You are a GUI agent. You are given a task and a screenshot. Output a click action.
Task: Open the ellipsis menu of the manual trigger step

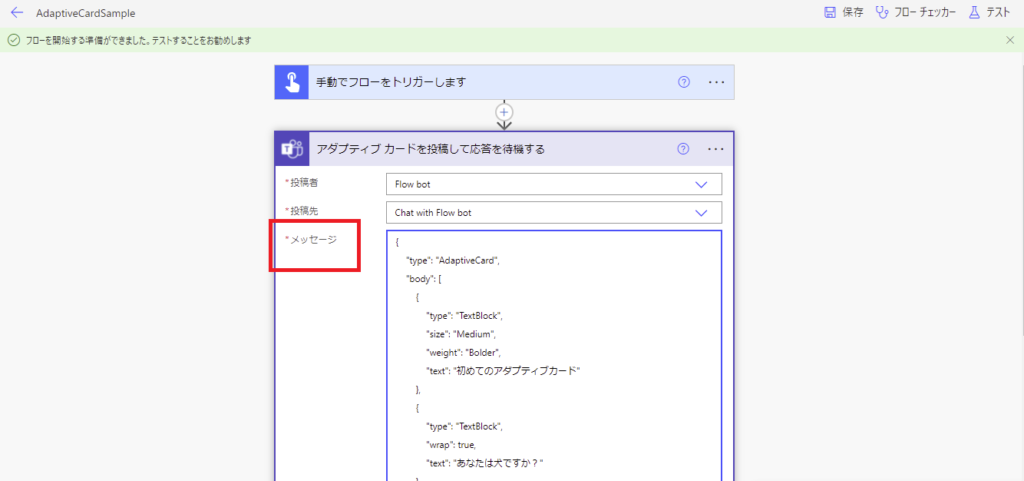[x=716, y=82]
